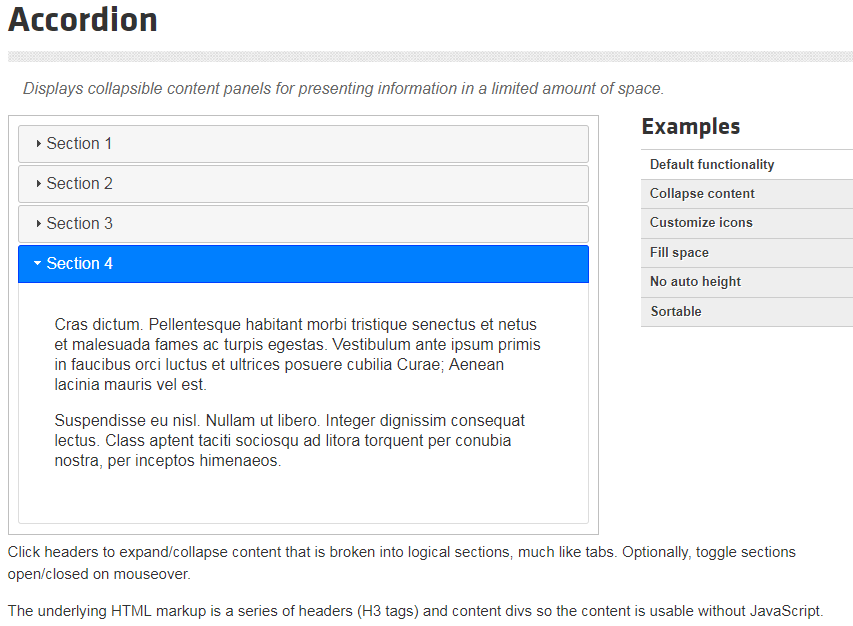The height and width of the screenshot is (626, 853).
Task: Click the Accordion page title
Action: point(83,20)
